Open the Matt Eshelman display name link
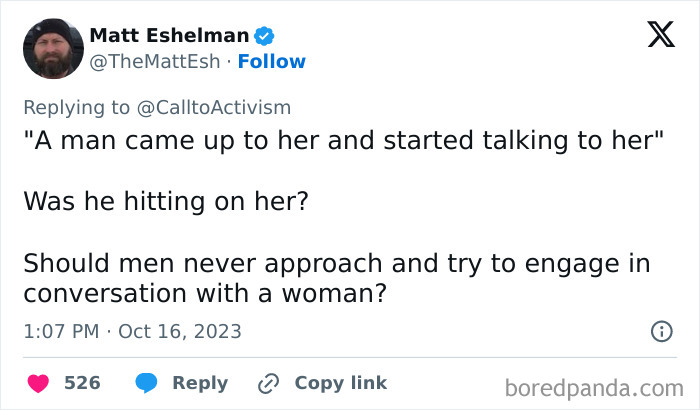The image size is (700, 410). [169, 35]
